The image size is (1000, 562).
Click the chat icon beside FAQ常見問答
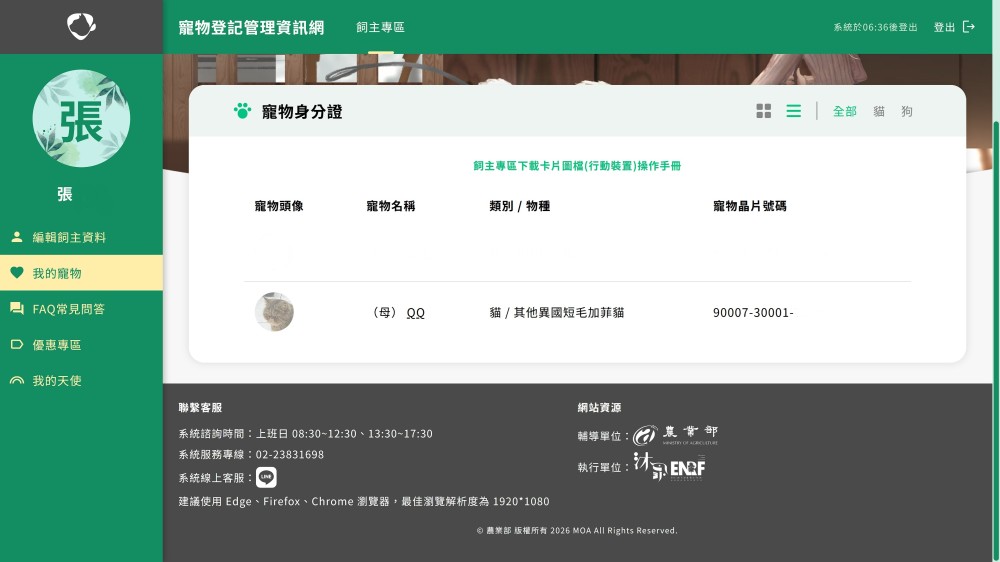click(x=17, y=309)
